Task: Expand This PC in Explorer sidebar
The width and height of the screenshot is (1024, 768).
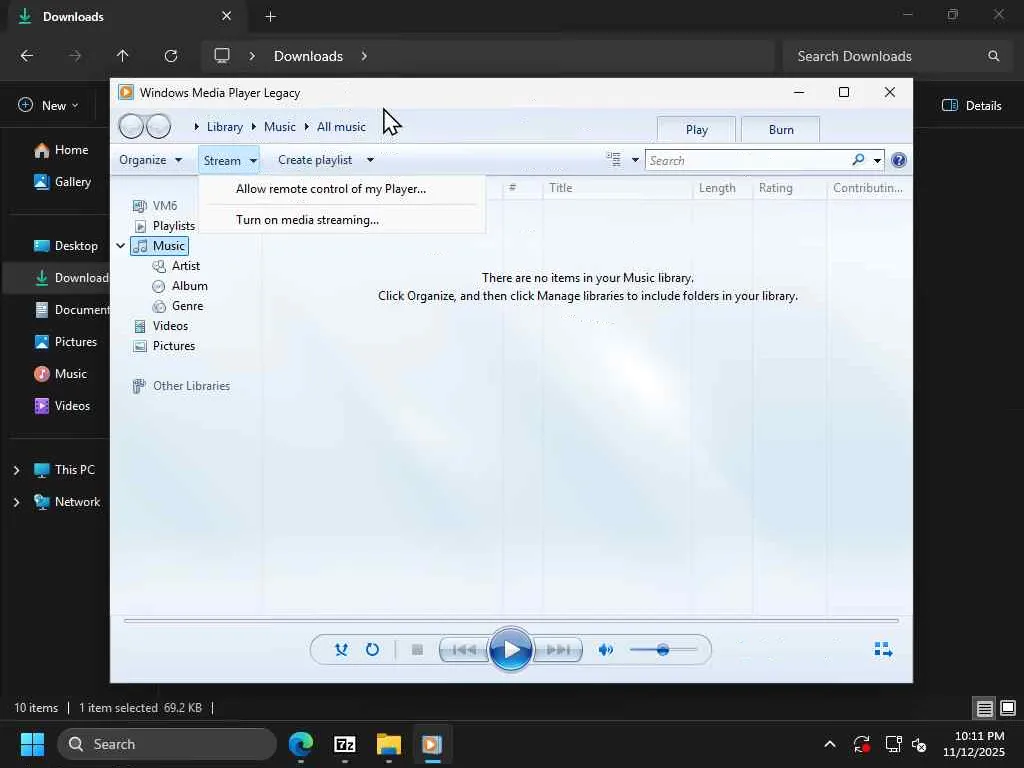Action: 17,470
